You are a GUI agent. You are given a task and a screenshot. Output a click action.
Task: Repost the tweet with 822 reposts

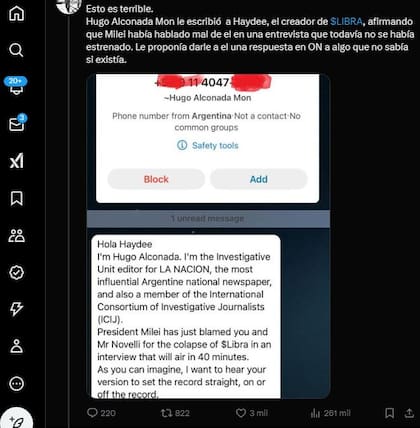[175, 413]
